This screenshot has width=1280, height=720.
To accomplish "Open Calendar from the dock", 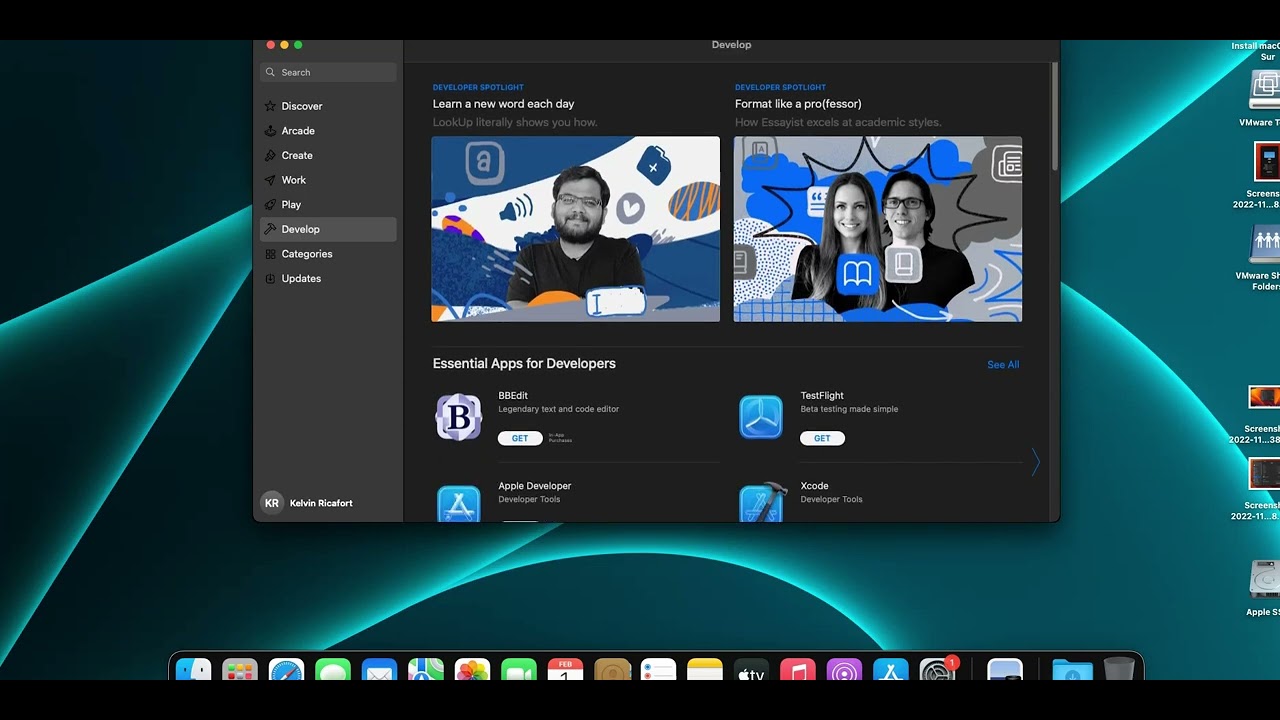I will (x=566, y=670).
